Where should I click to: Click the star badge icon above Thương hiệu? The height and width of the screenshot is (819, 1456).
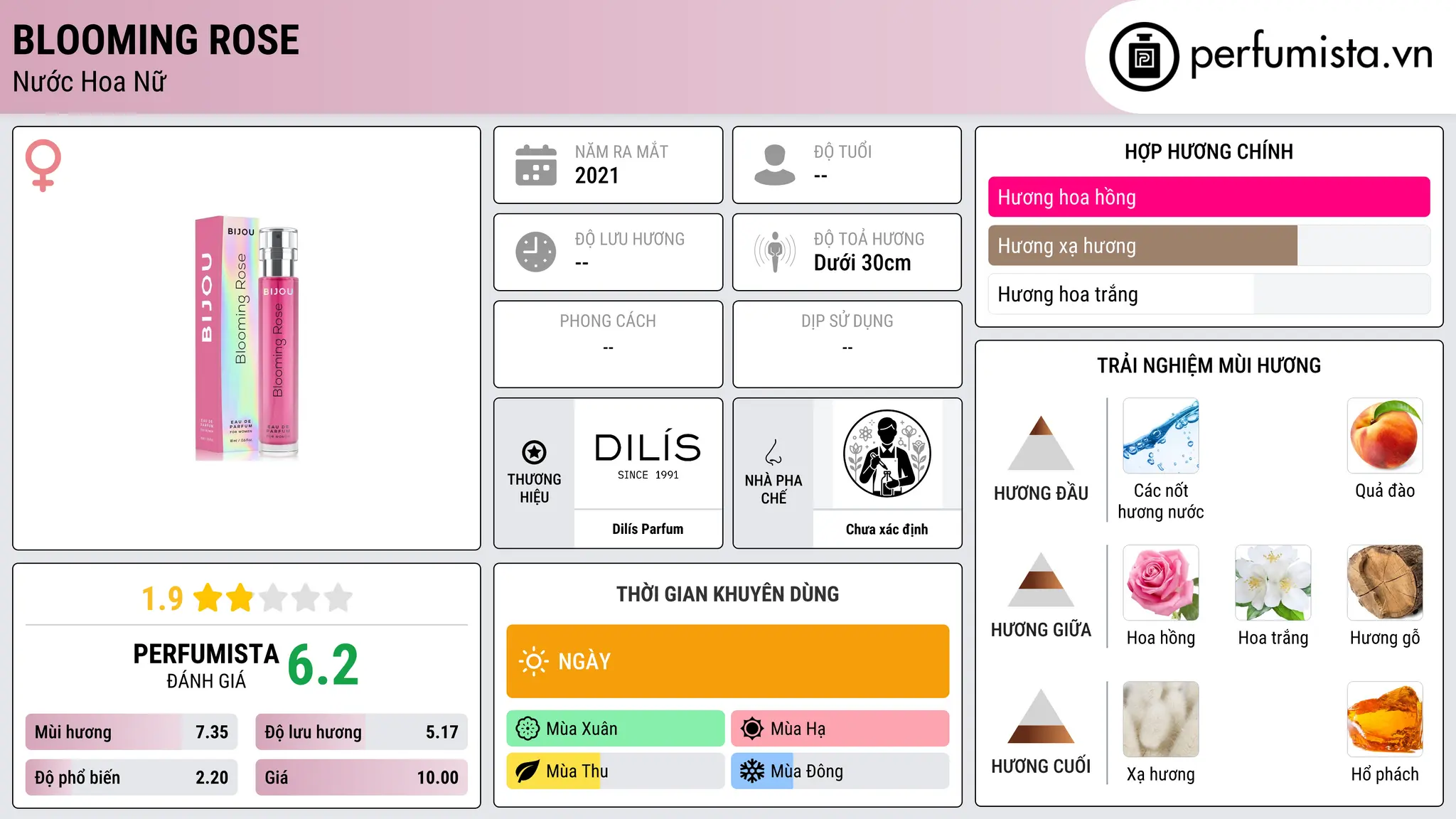pos(535,452)
